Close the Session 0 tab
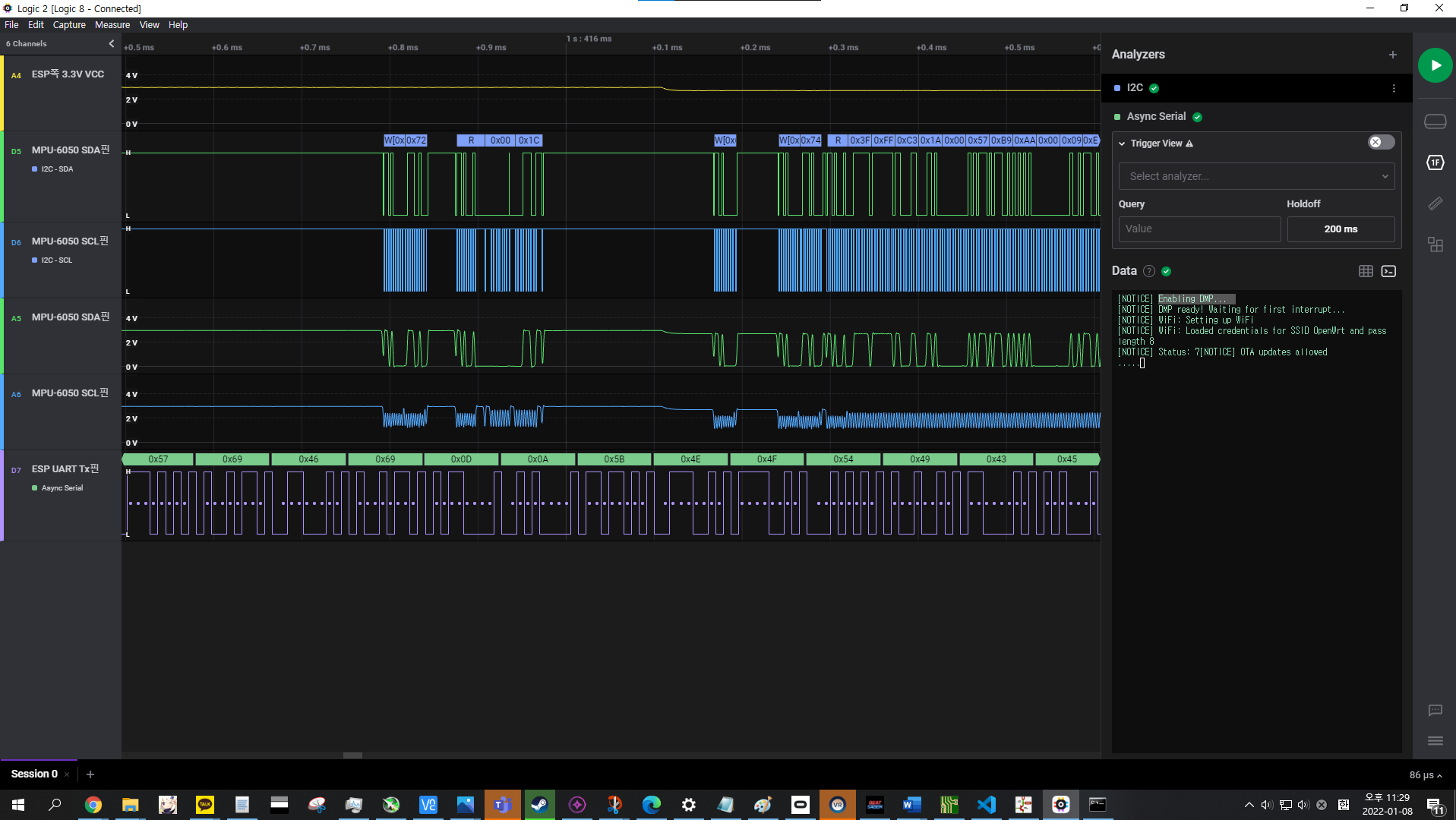The height and width of the screenshot is (820, 1456). (67, 774)
